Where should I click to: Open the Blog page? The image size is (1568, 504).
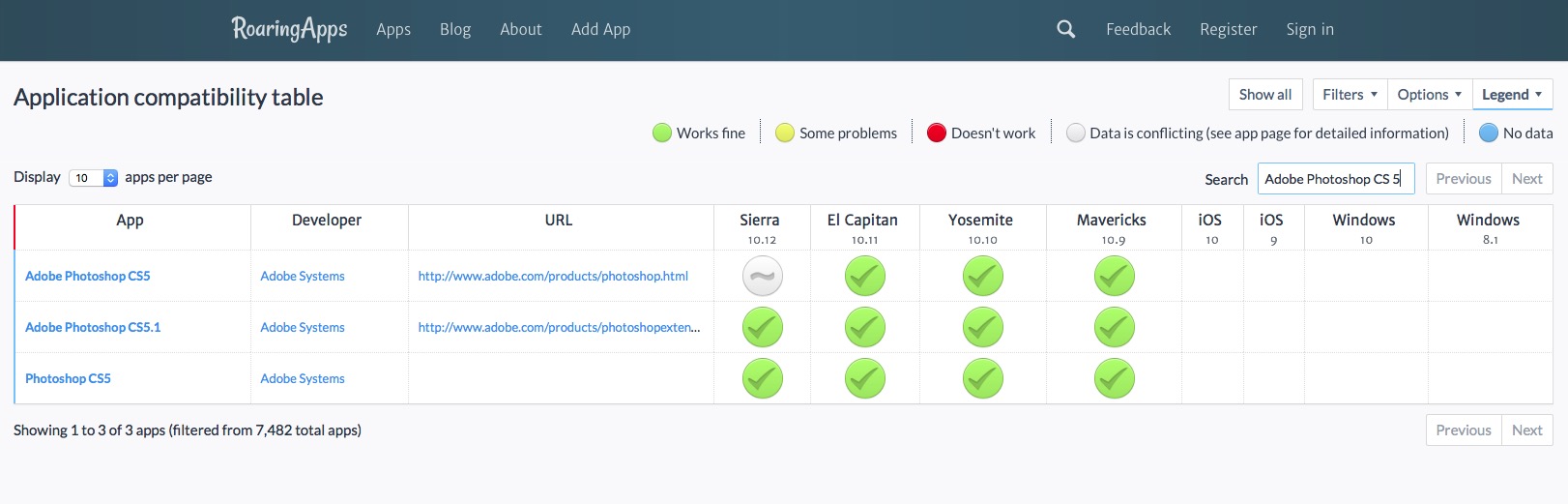pos(455,29)
